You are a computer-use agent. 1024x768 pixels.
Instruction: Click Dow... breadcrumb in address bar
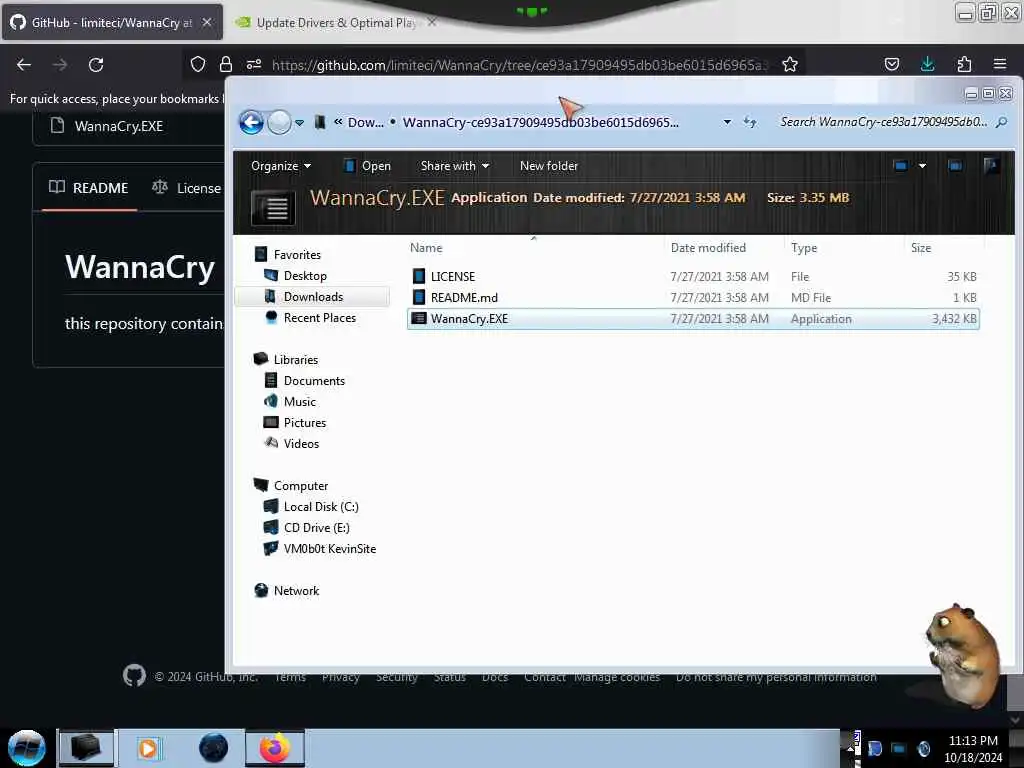point(366,122)
